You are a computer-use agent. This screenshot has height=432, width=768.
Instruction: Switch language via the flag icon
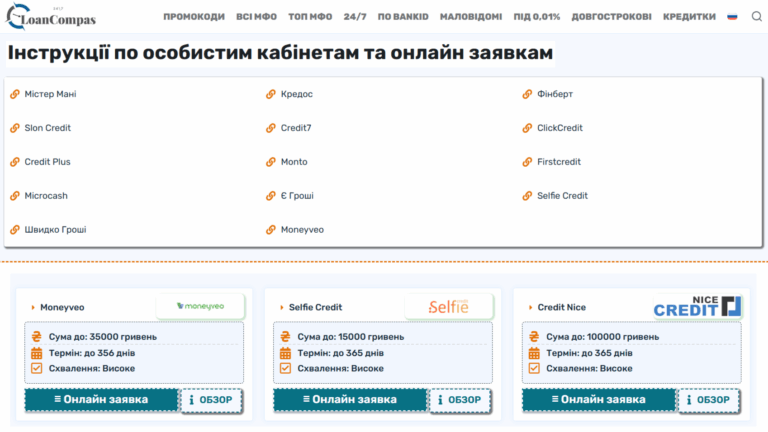[x=732, y=17]
